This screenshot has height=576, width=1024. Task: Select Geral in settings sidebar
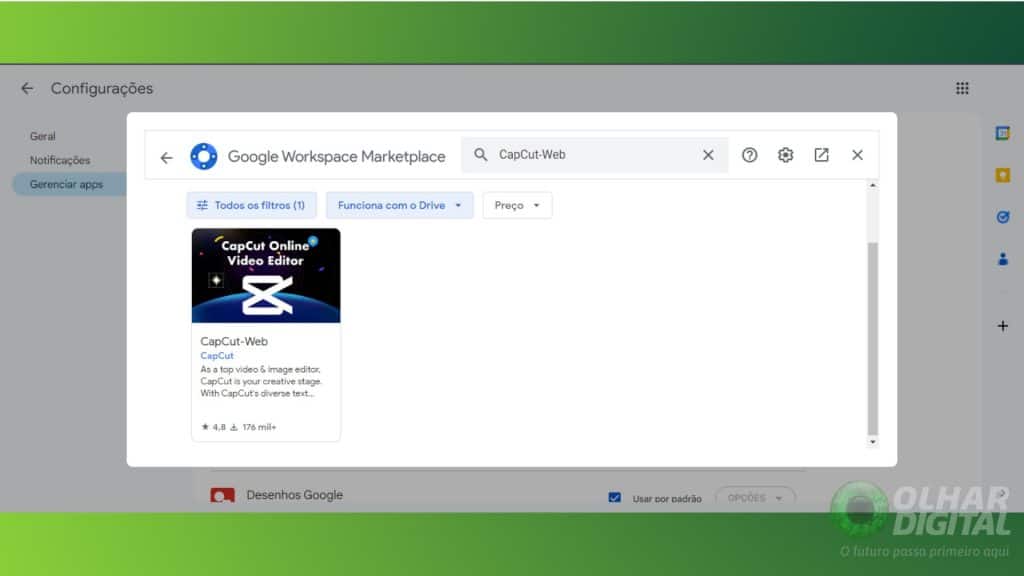pyautogui.click(x=42, y=136)
